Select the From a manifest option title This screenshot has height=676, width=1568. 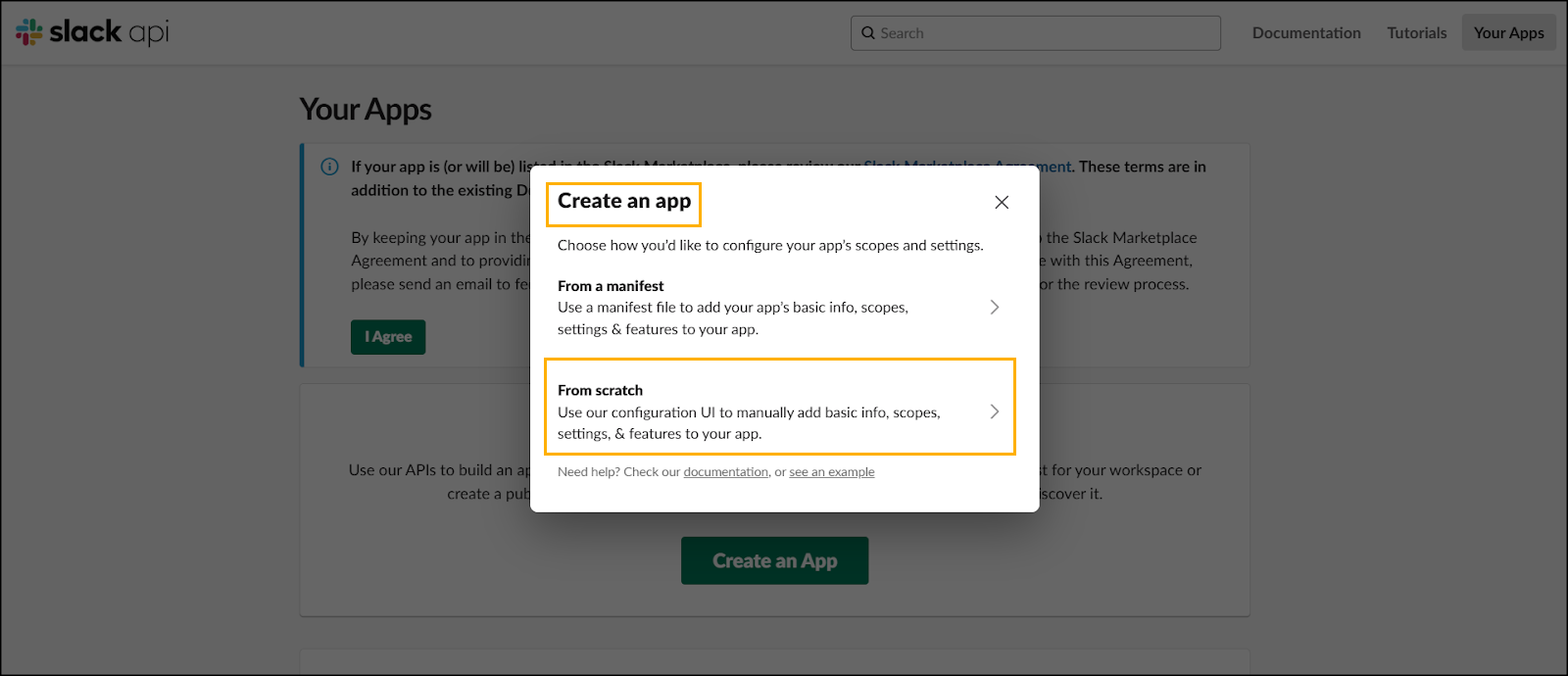pos(611,286)
